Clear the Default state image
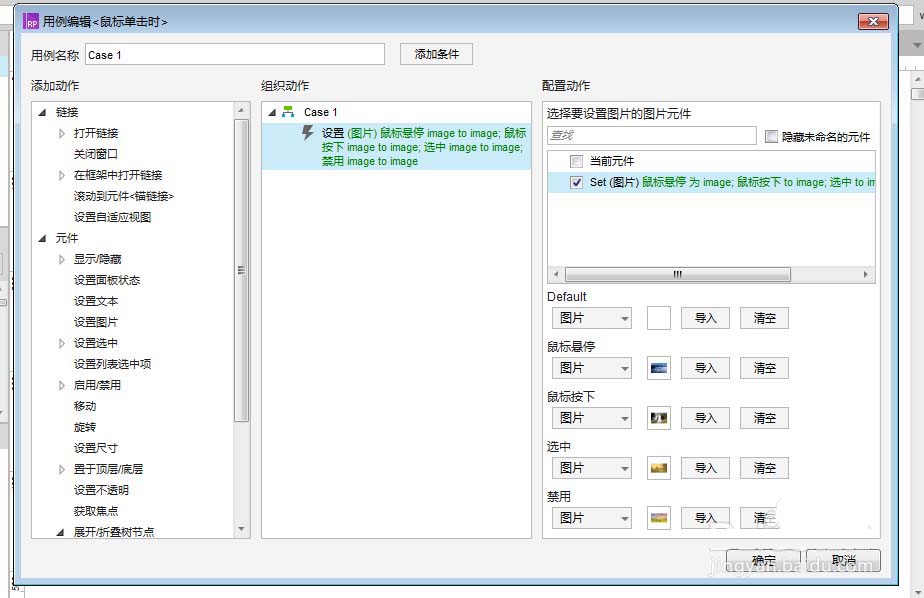 point(764,318)
